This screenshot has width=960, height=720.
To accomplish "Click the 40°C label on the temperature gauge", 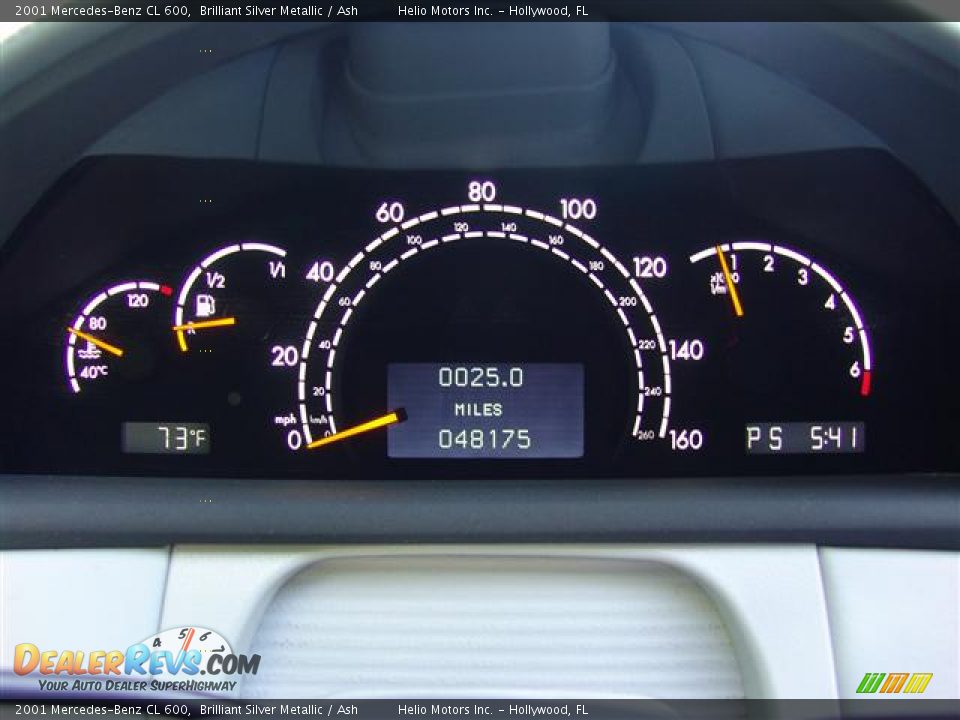I will [x=93, y=372].
